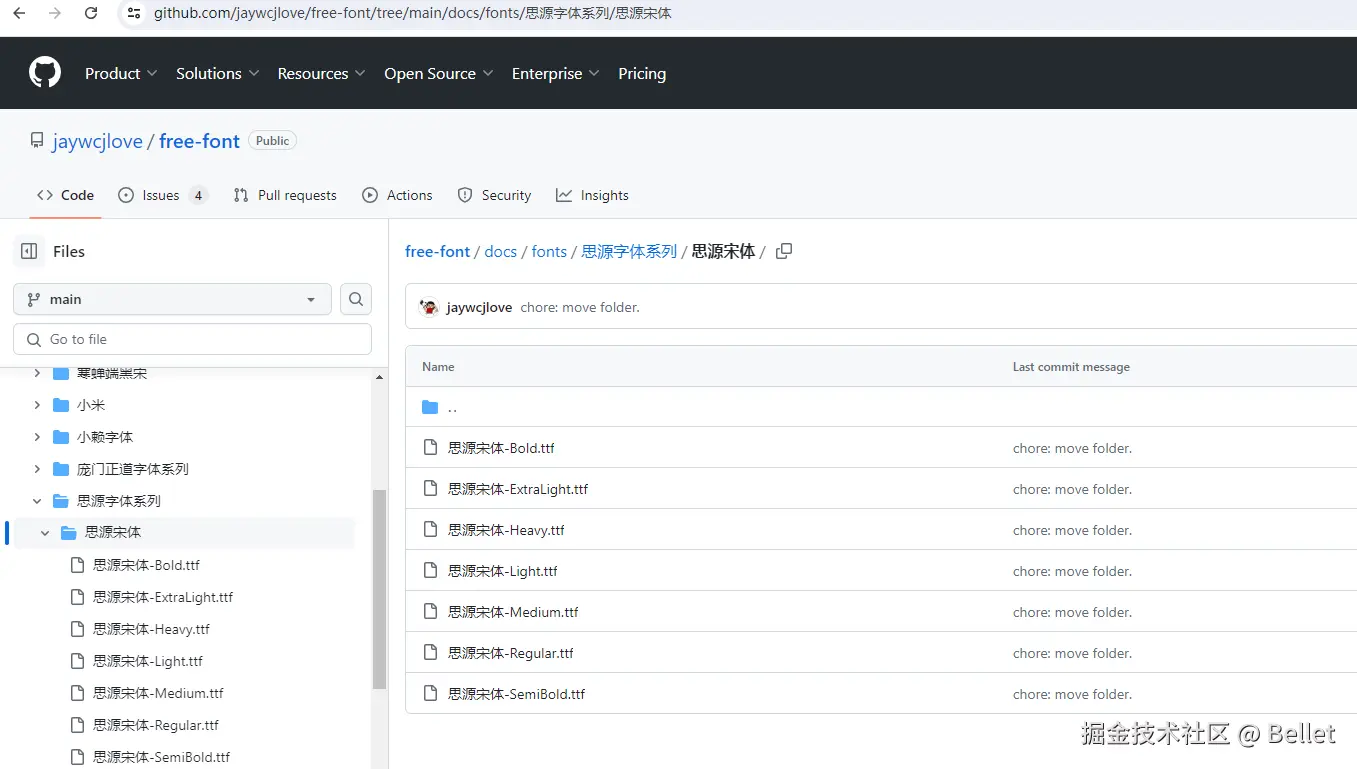Click the search magnifier button beside branch
The width and height of the screenshot is (1357, 769).
click(356, 299)
